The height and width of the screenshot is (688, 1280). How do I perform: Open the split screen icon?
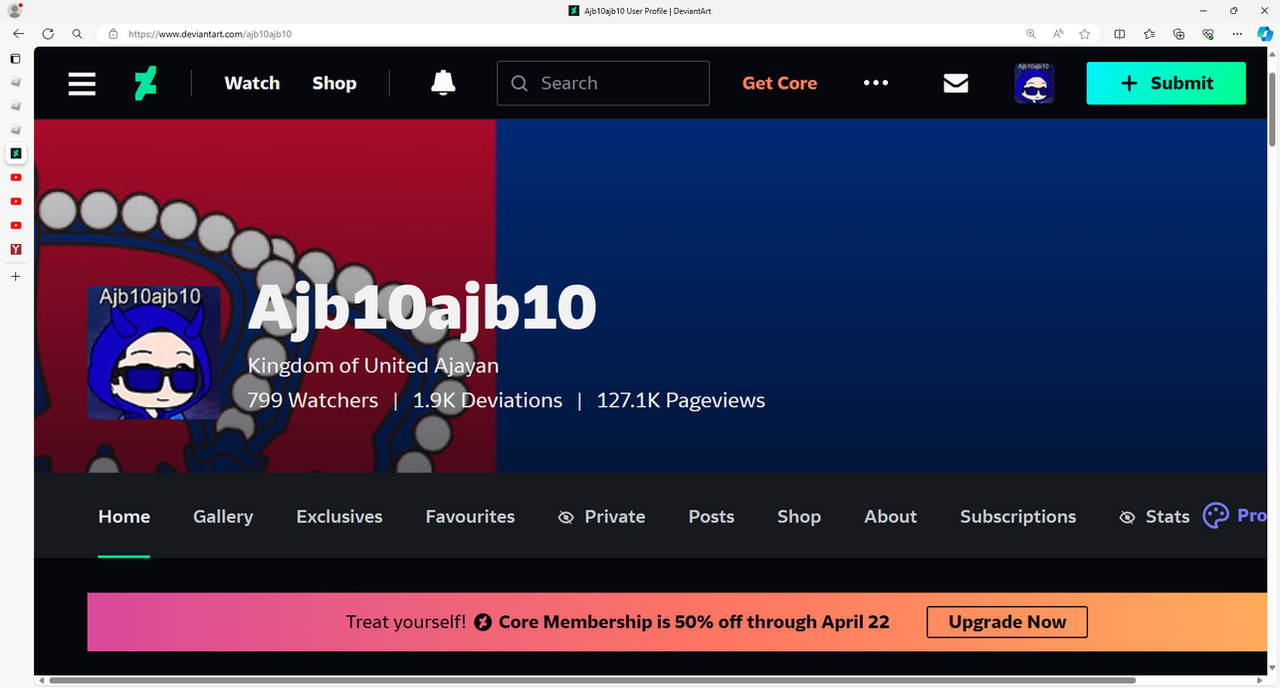point(1120,33)
